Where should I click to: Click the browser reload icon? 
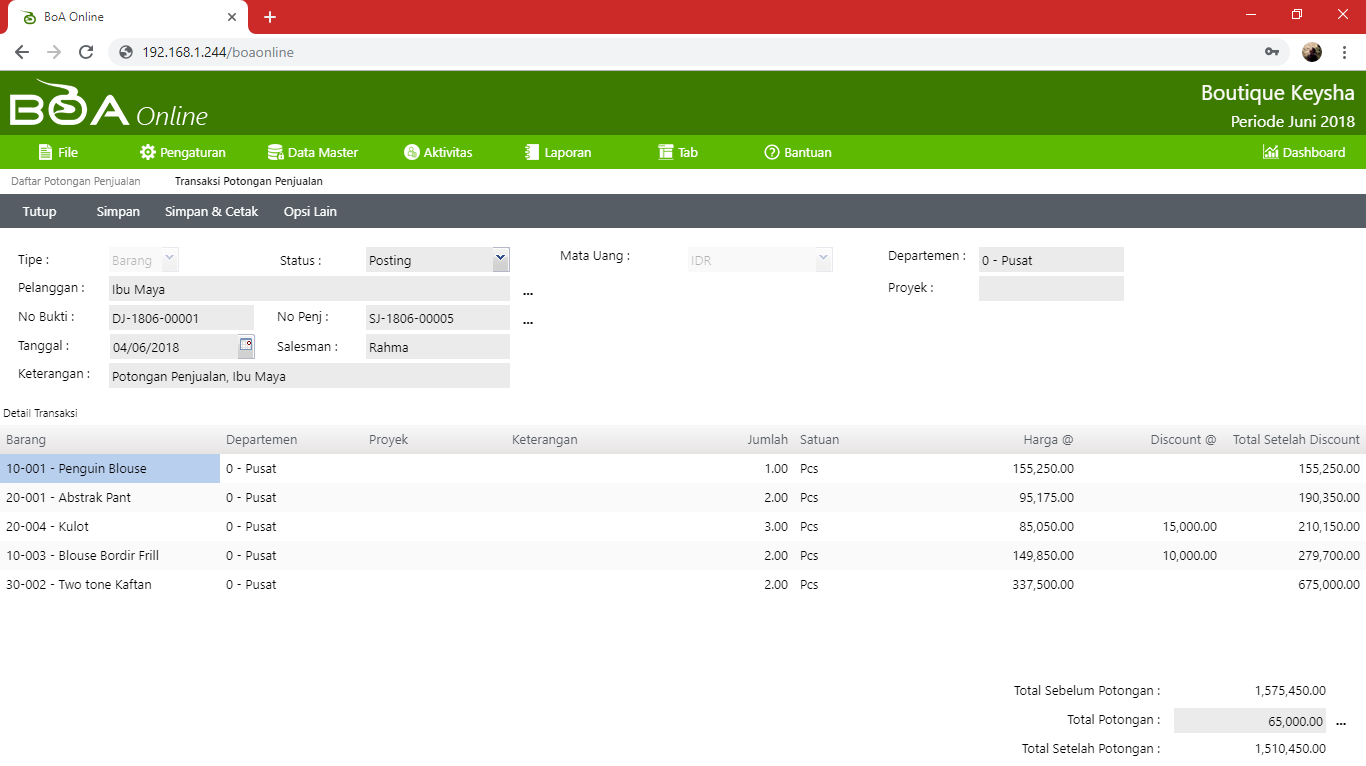(86, 52)
